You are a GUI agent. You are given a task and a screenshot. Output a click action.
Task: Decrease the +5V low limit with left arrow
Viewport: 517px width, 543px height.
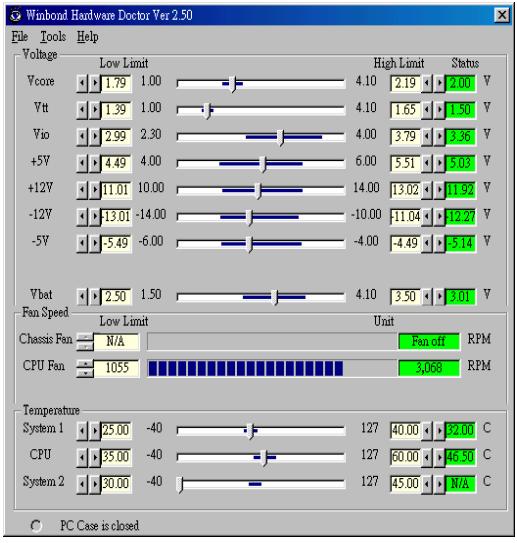[82, 163]
